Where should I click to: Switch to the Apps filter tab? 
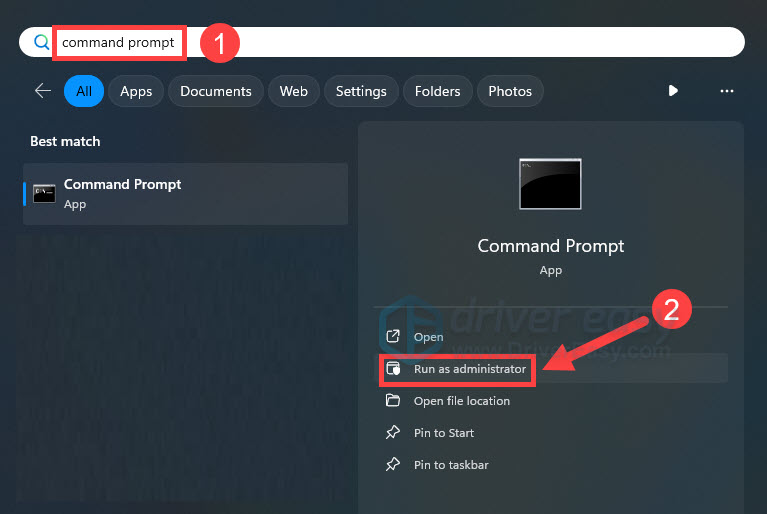(x=136, y=91)
